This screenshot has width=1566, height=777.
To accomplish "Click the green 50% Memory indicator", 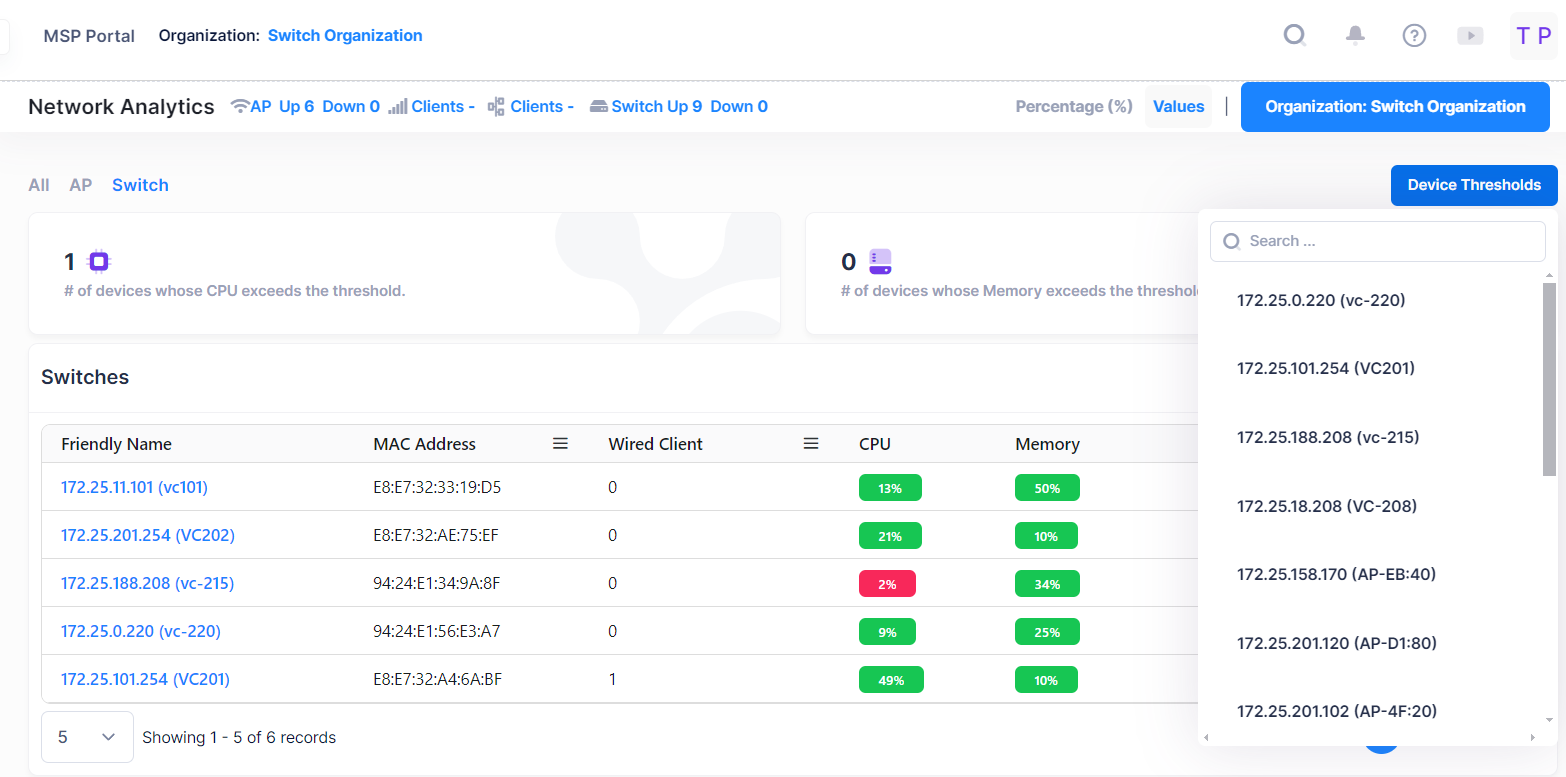I will click(1047, 488).
